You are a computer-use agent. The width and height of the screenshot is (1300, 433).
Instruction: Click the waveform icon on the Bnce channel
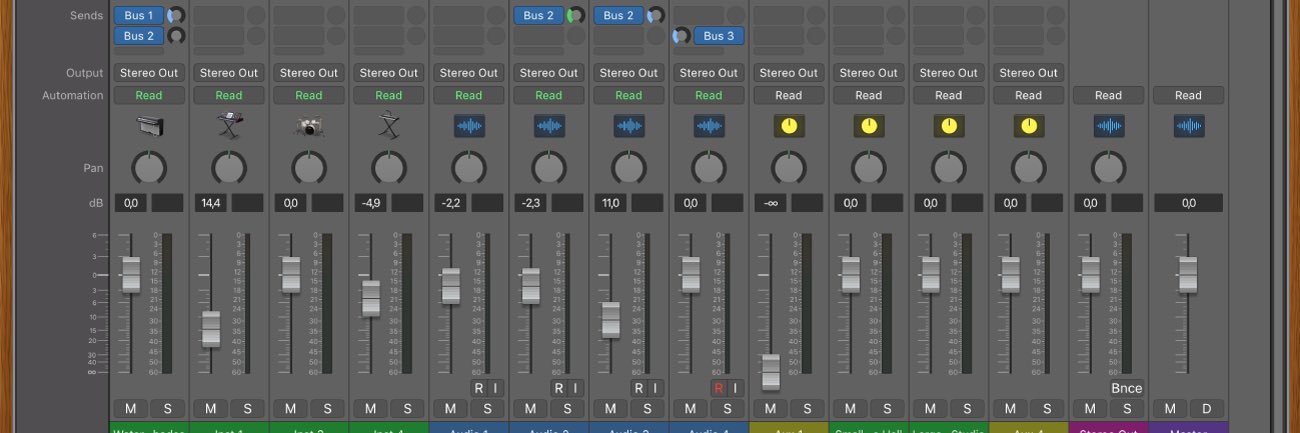coord(1108,126)
